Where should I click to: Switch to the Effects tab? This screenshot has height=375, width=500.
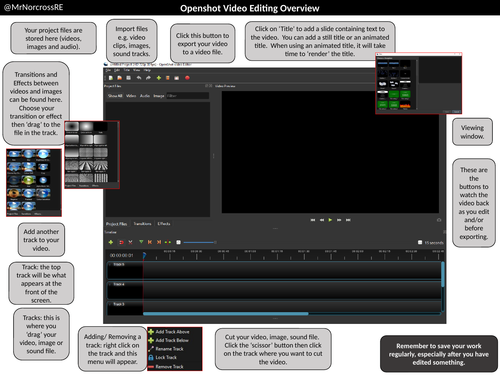tap(164, 224)
